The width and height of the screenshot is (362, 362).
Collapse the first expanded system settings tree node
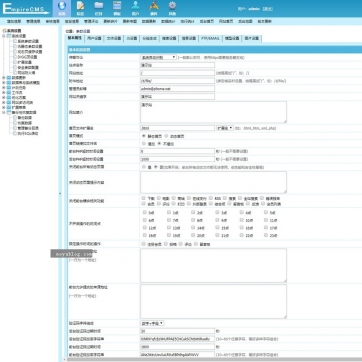coord(4,36)
